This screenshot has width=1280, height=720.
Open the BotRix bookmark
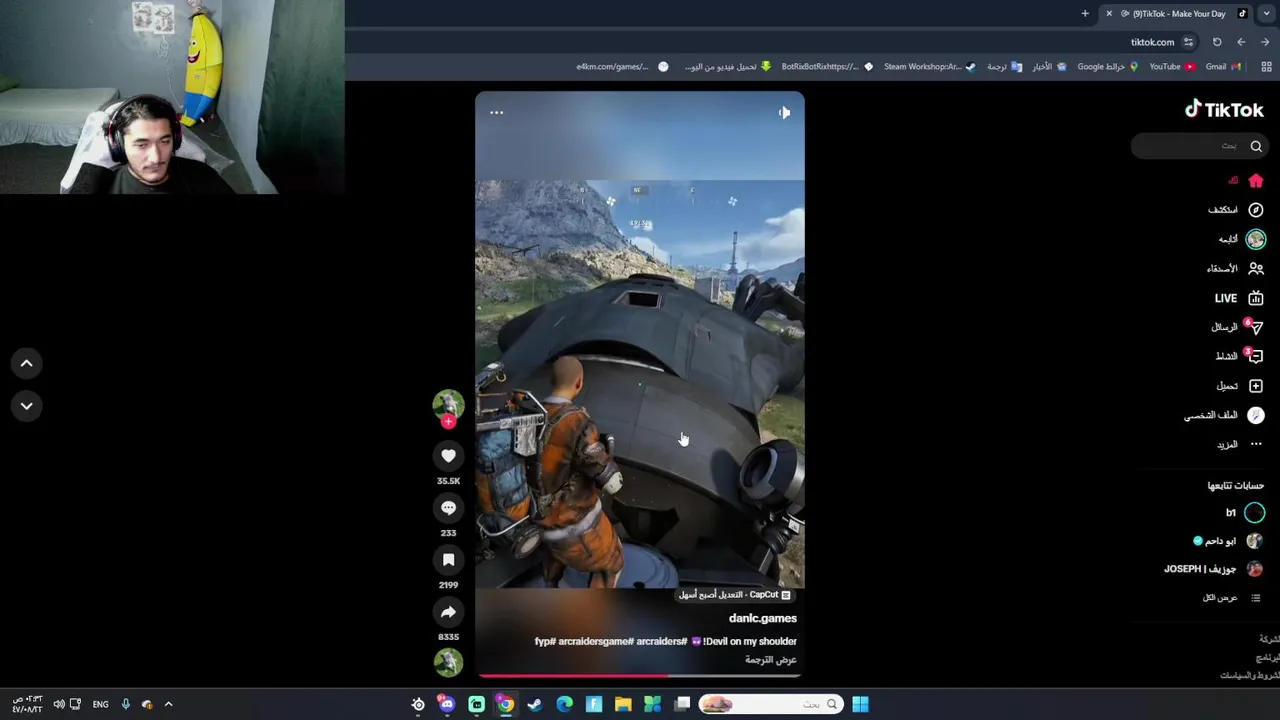pyautogui.click(x=827, y=67)
